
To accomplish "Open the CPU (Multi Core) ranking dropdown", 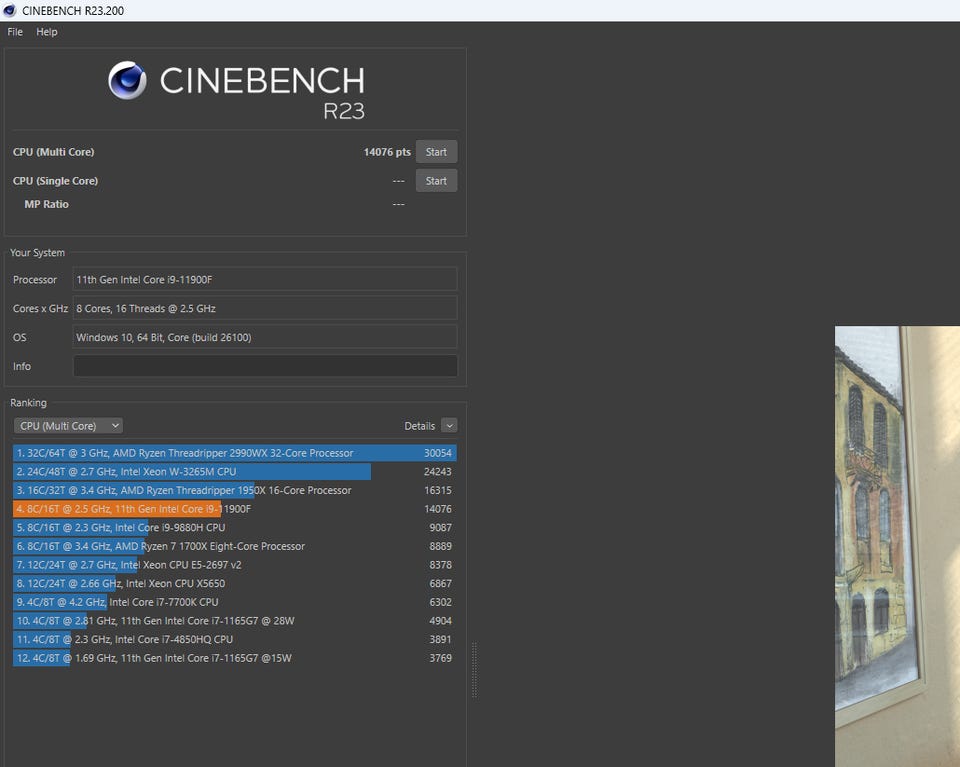I will click(x=68, y=425).
